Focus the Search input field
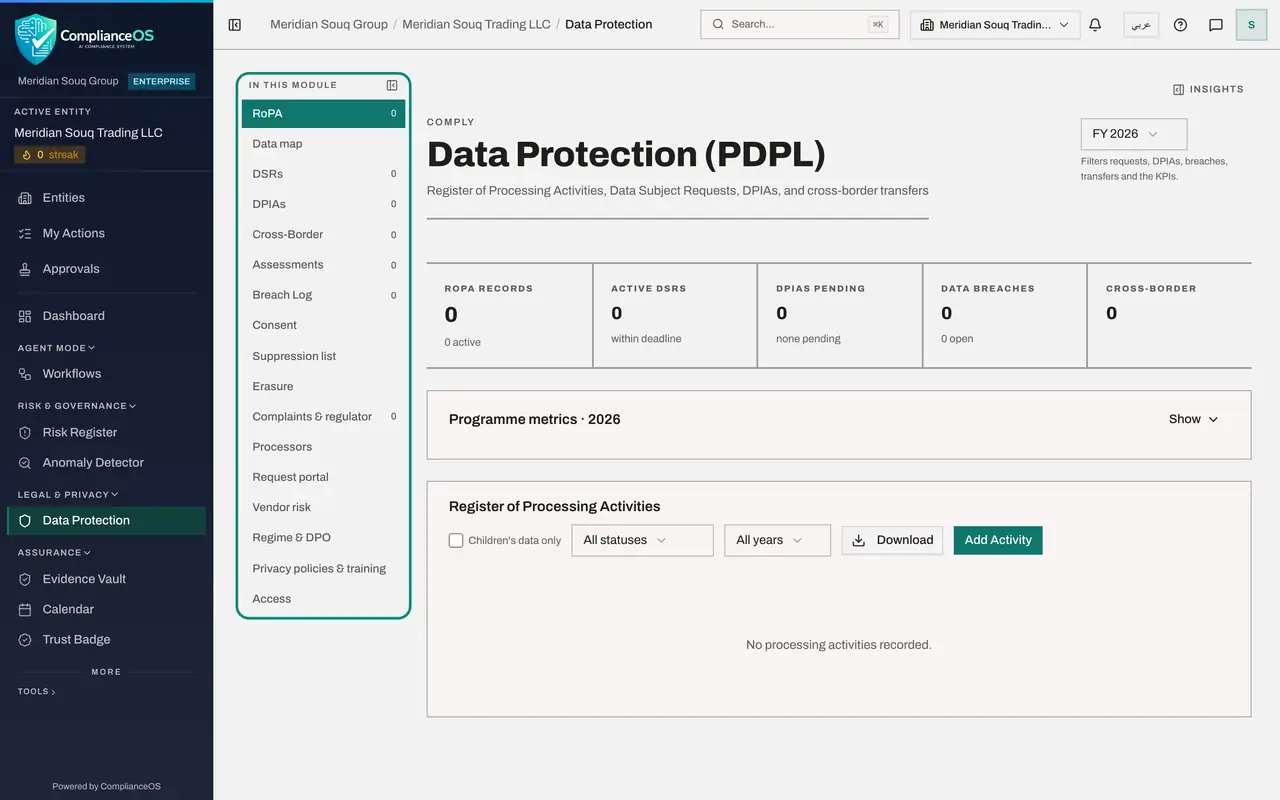The width and height of the screenshot is (1280, 800). (x=799, y=24)
